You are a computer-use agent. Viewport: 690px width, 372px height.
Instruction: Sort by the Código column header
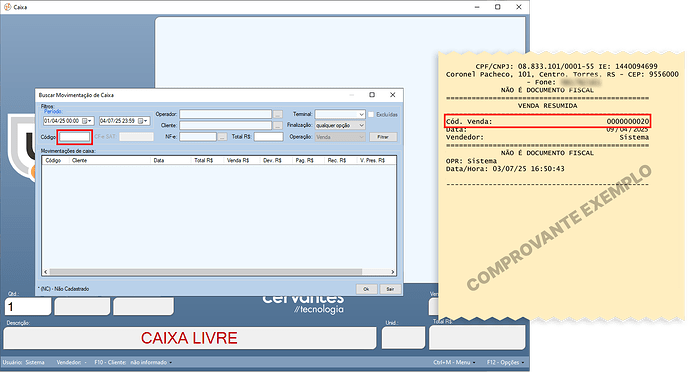56,160
